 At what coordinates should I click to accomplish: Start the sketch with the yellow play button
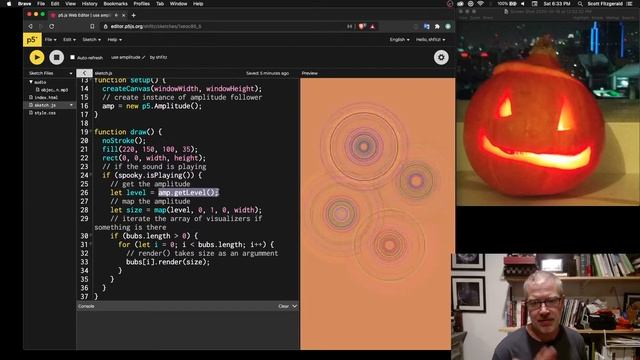click(x=37, y=57)
